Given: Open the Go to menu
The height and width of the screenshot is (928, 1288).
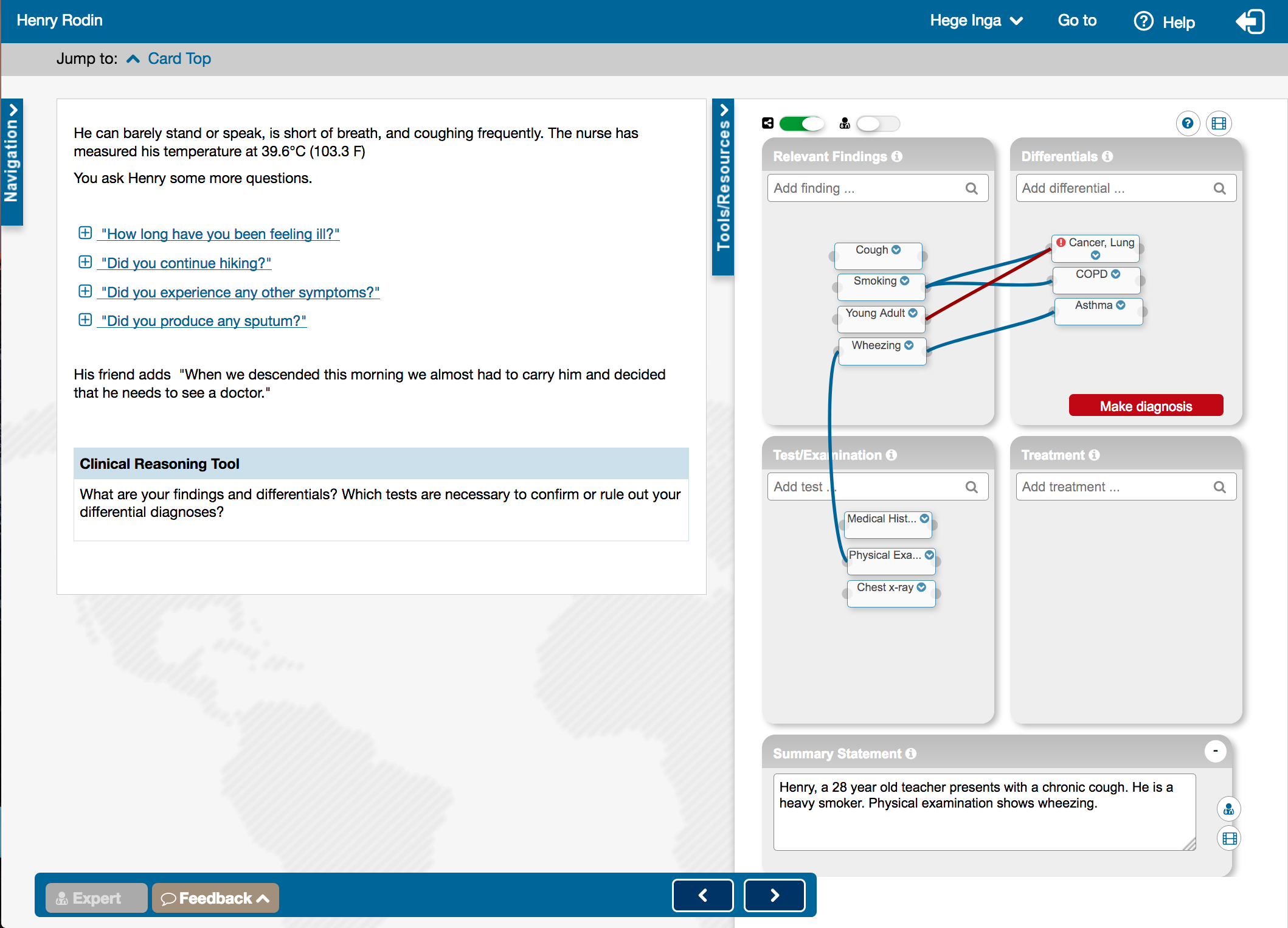Looking at the screenshot, I should click(x=1076, y=21).
